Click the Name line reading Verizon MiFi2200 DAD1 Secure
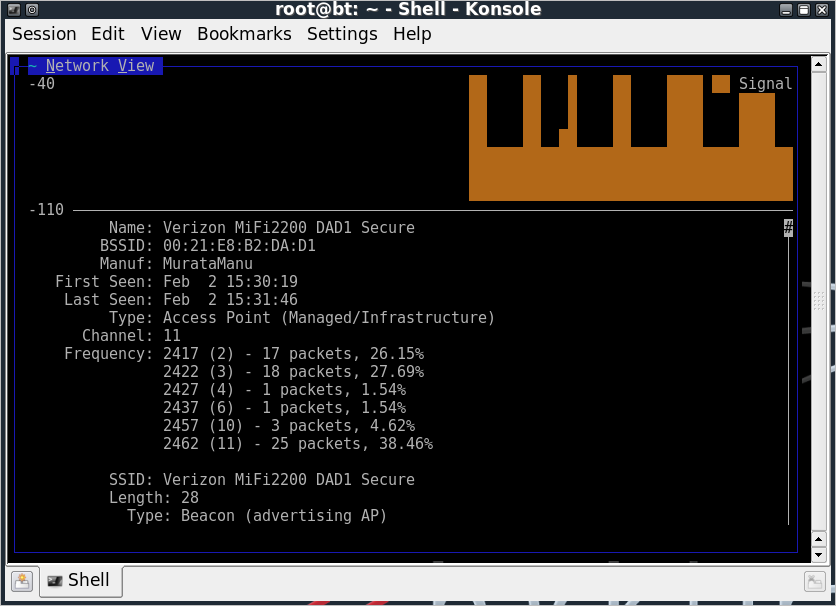 click(262, 228)
